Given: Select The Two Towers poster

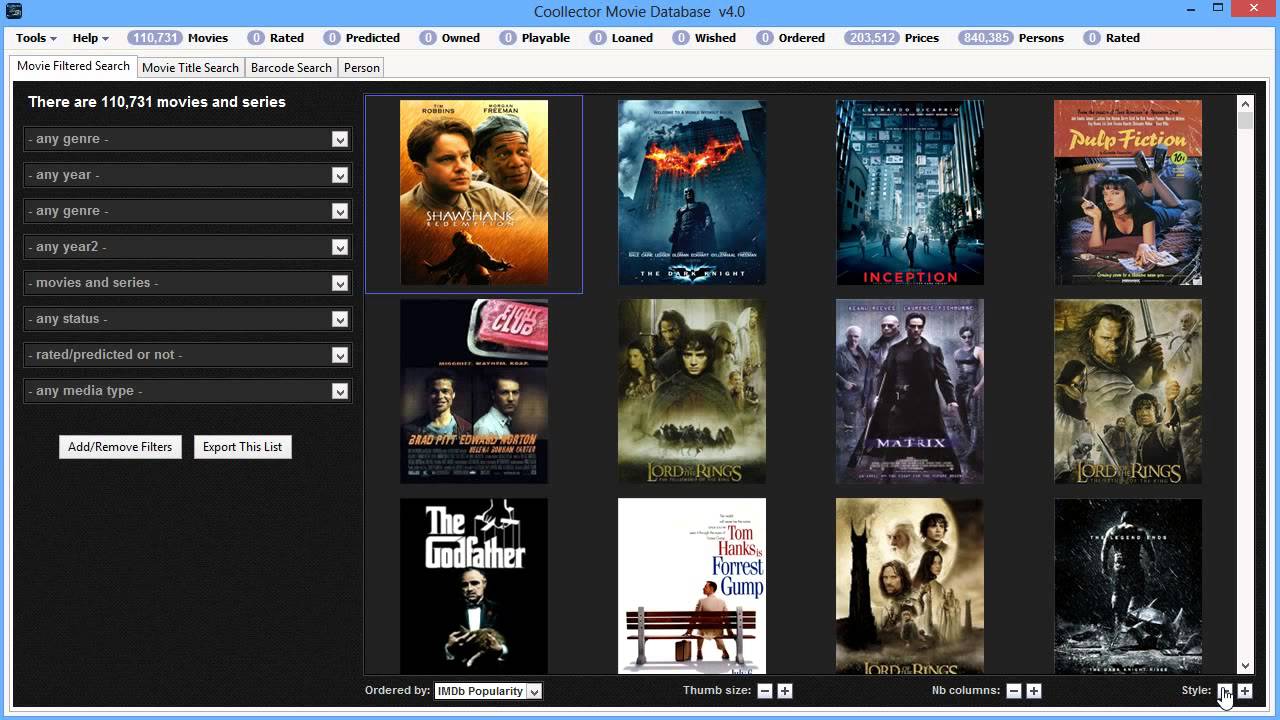Looking at the screenshot, I should [910, 586].
